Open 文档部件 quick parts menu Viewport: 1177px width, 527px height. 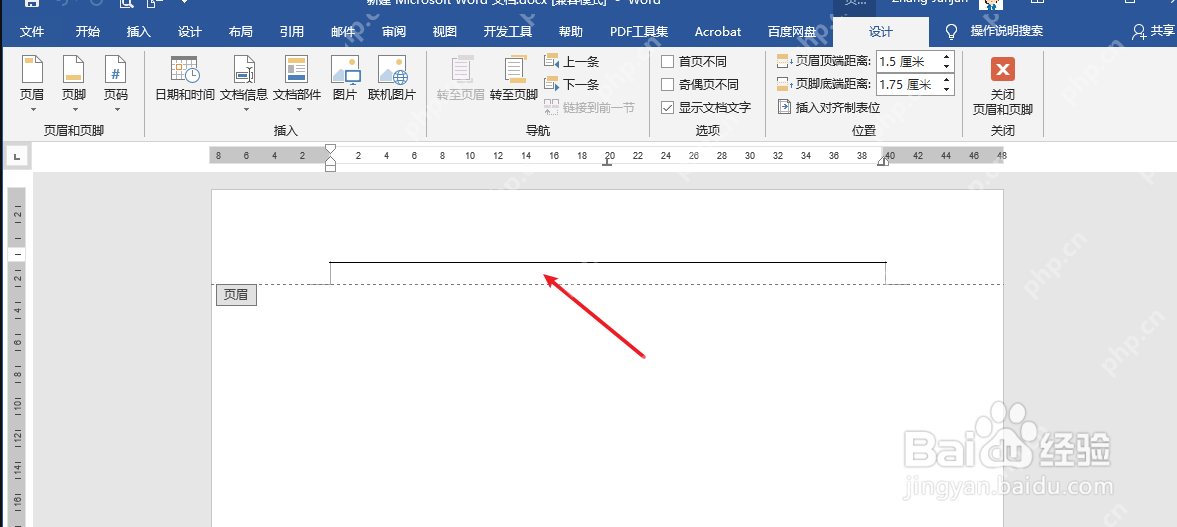point(297,83)
